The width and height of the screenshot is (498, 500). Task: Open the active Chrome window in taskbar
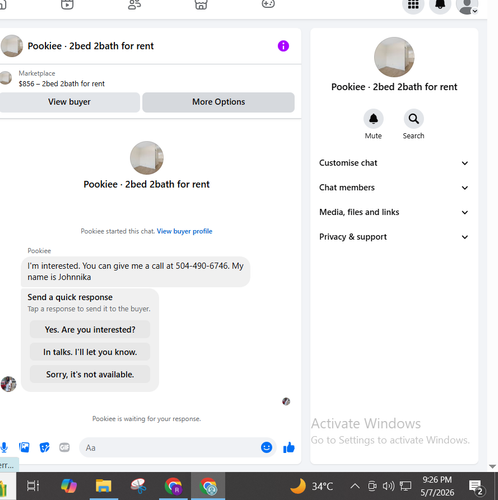pos(208,486)
